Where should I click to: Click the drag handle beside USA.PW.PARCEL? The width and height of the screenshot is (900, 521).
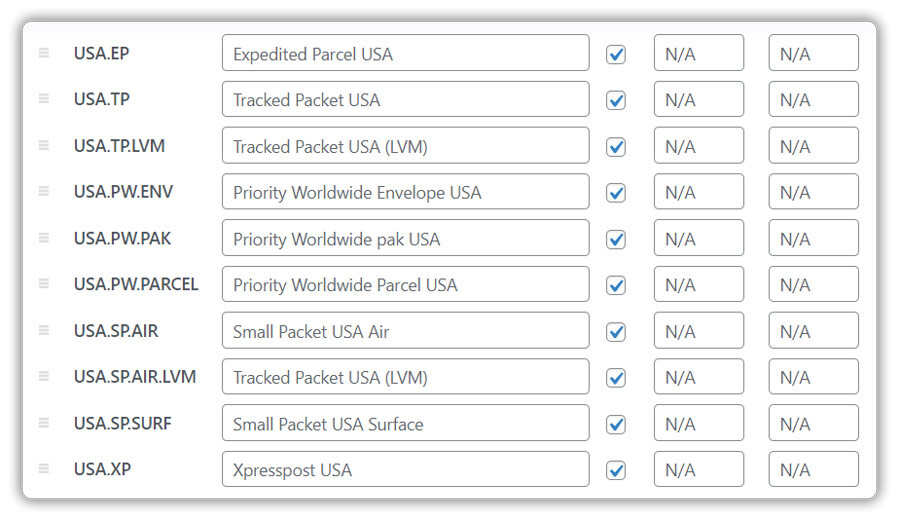click(x=44, y=283)
